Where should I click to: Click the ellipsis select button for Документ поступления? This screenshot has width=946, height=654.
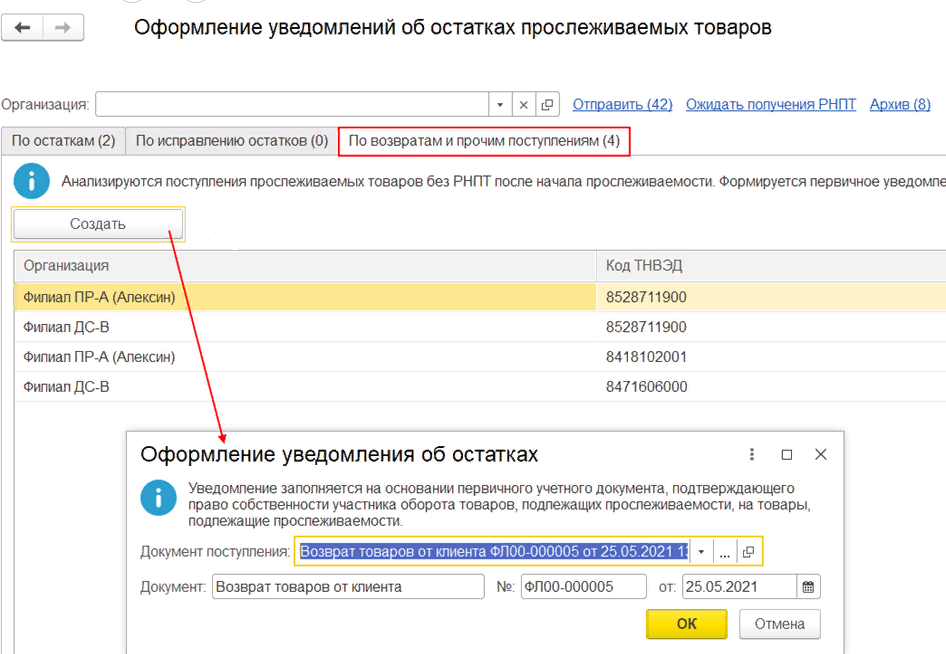(x=725, y=552)
